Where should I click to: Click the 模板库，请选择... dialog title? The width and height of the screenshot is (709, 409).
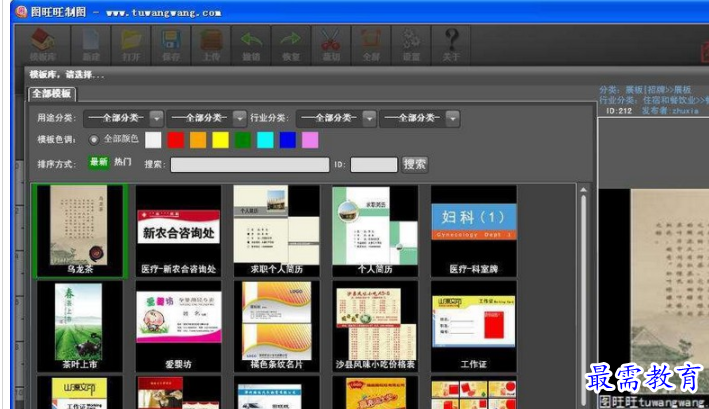pos(67,75)
